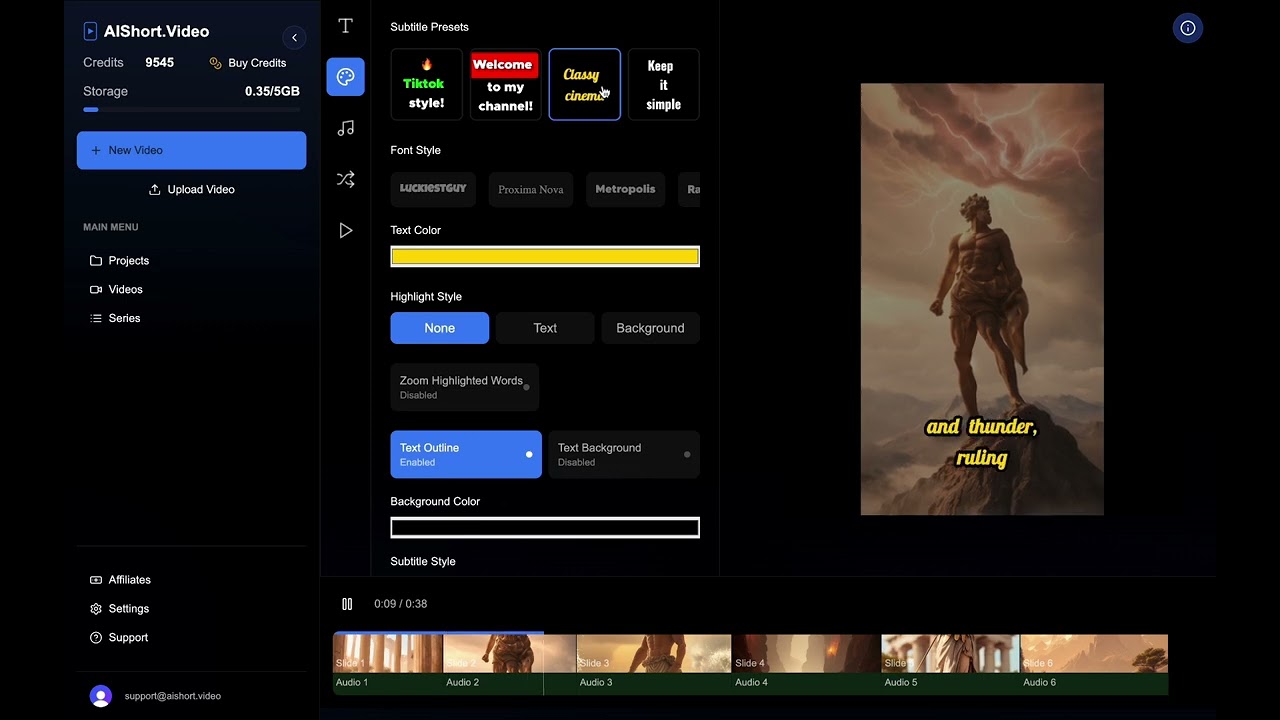This screenshot has height=720, width=1280.
Task: Open the play preview panel icon
Action: coord(345,231)
